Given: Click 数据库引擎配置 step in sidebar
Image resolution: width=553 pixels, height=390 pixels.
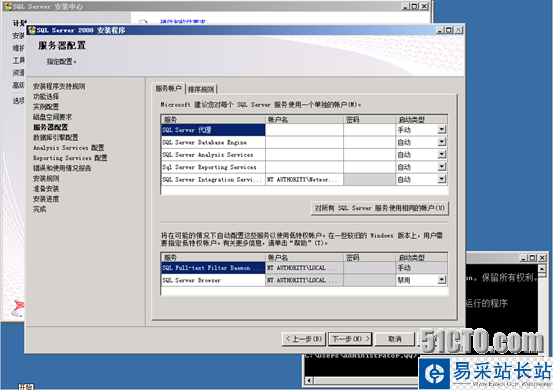Looking at the screenshot, I should click(x=55, y=137).
